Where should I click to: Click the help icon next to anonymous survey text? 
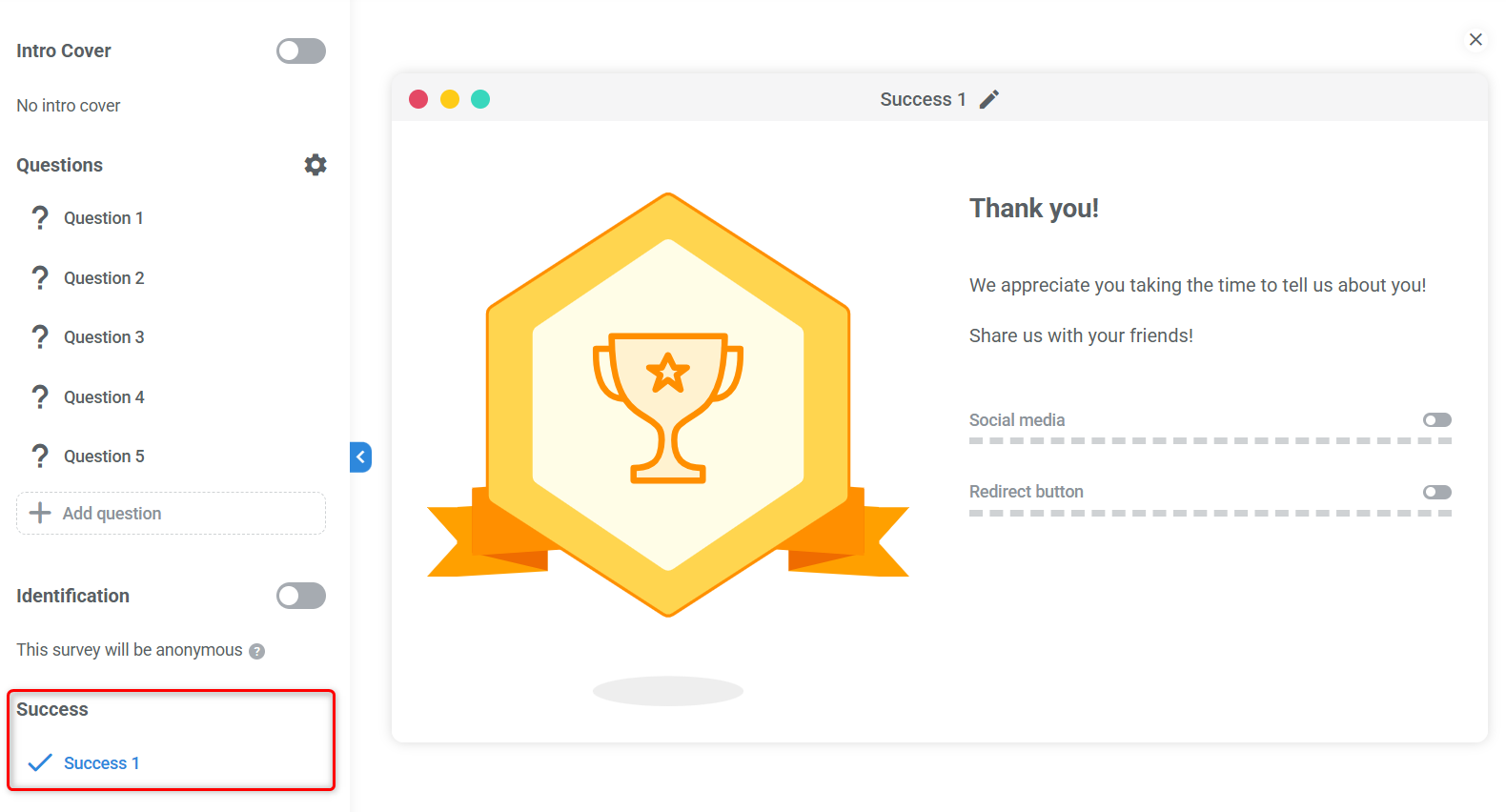click(255, 650)
